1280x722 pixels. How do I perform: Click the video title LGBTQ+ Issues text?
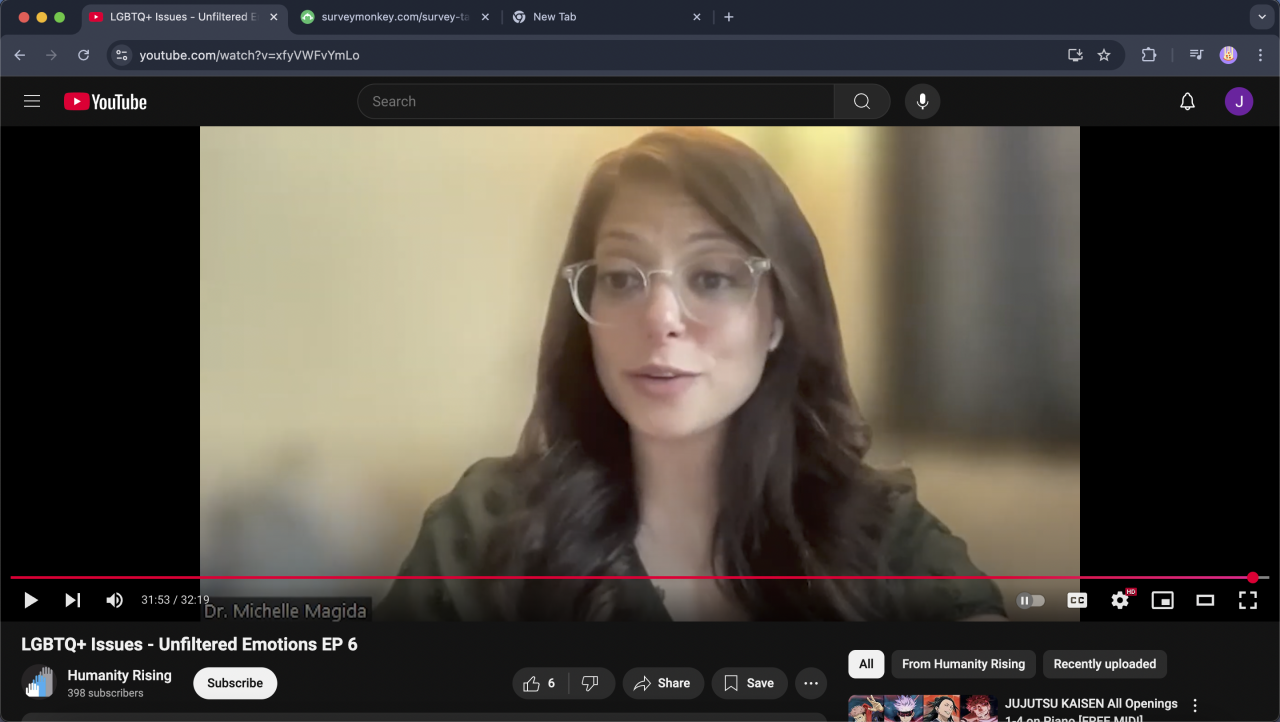pyautogui.click(x=189, y=644)
